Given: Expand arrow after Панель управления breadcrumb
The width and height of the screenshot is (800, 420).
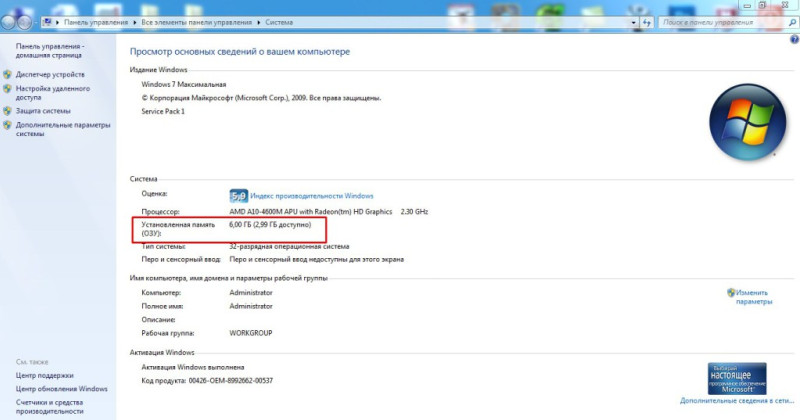Looking at the screenshot, I should [135, 22].
